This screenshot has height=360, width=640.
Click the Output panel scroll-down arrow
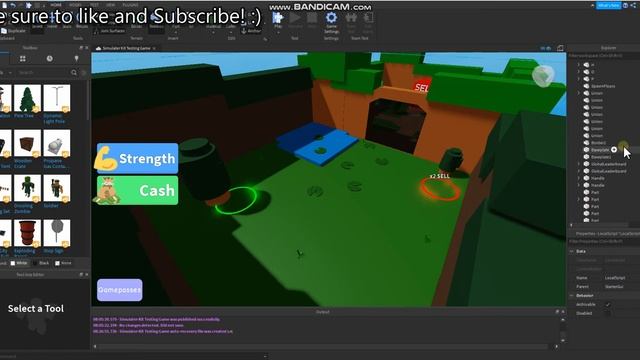click(x=563, y=340)
